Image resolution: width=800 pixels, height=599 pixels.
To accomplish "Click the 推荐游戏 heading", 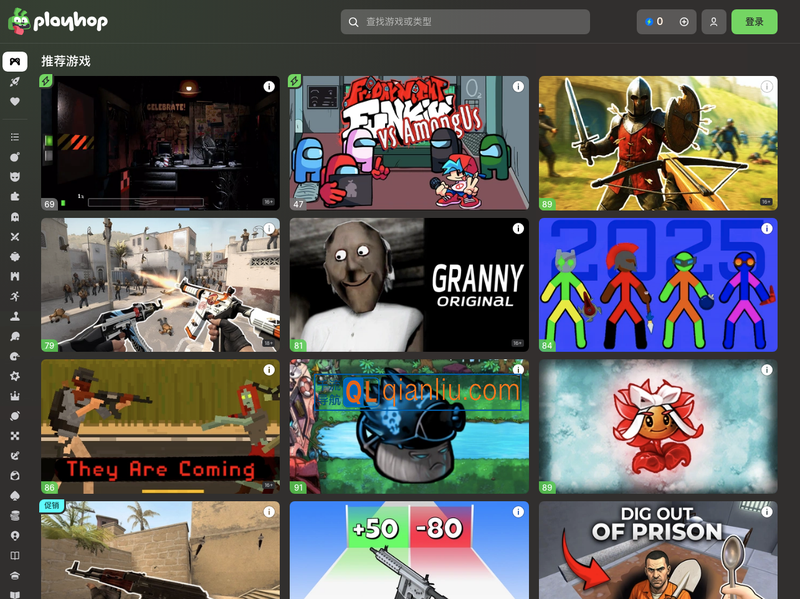I will (x=66, y=61).
